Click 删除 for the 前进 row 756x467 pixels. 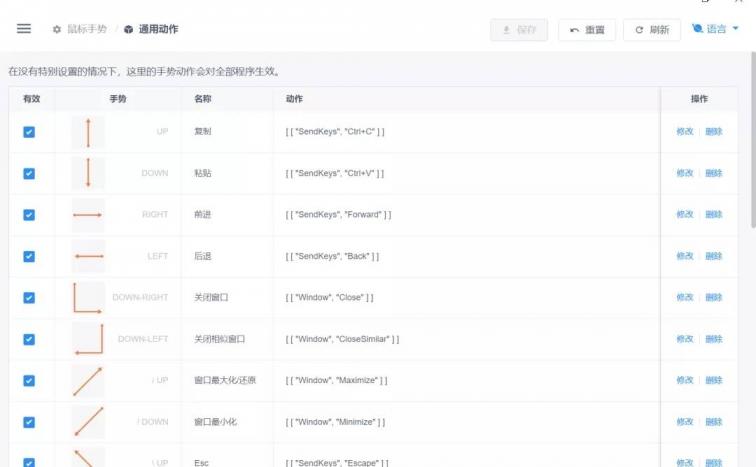click(x=714, y=214)
